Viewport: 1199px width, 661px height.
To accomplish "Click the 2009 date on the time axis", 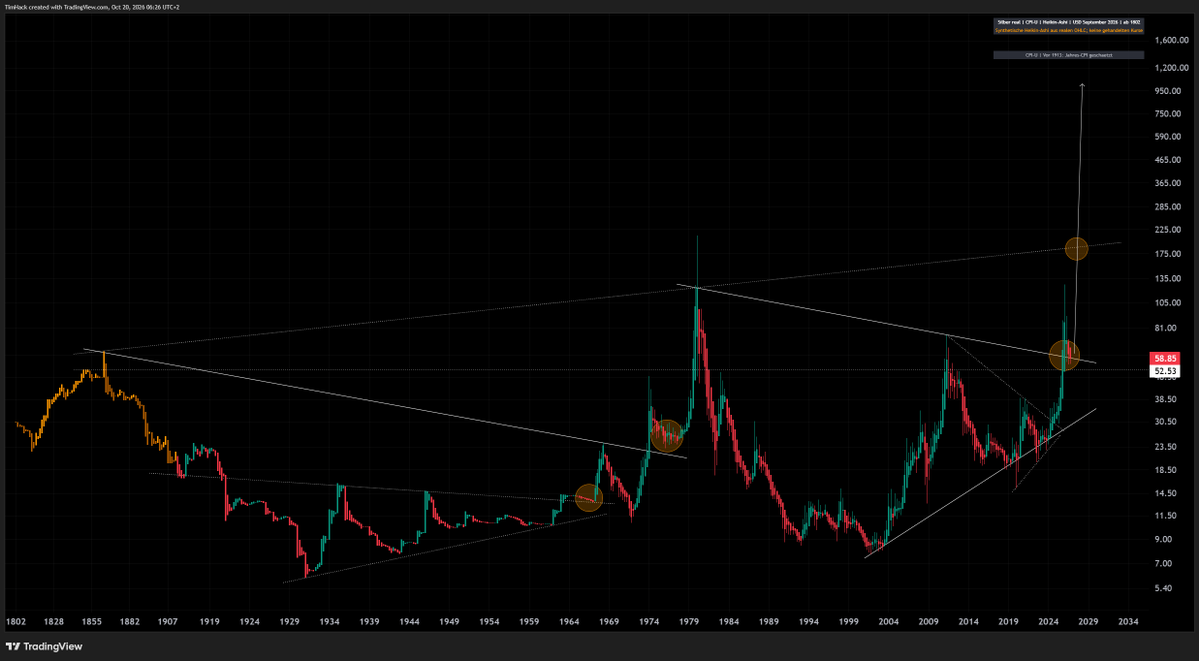I will pyautogui.click(x=929, y=622).
